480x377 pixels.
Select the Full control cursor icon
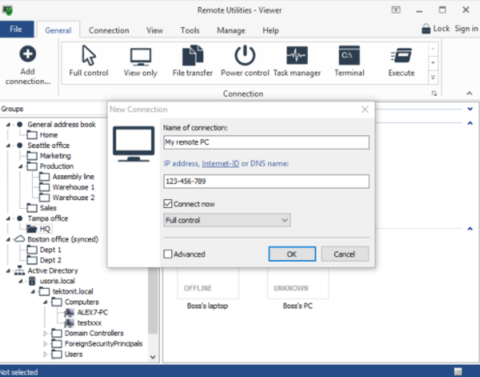[x=89, y=55]
